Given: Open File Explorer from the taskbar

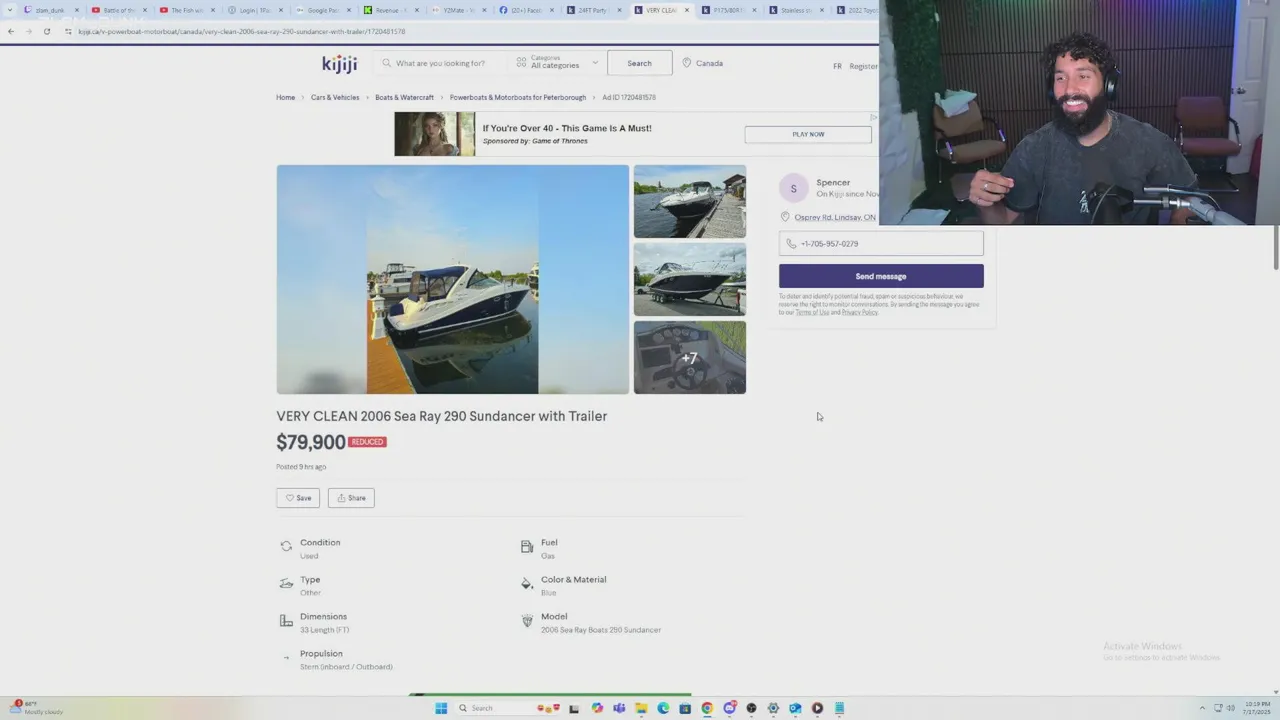Looking at the screenshot, I should click(x=641, y=708).
